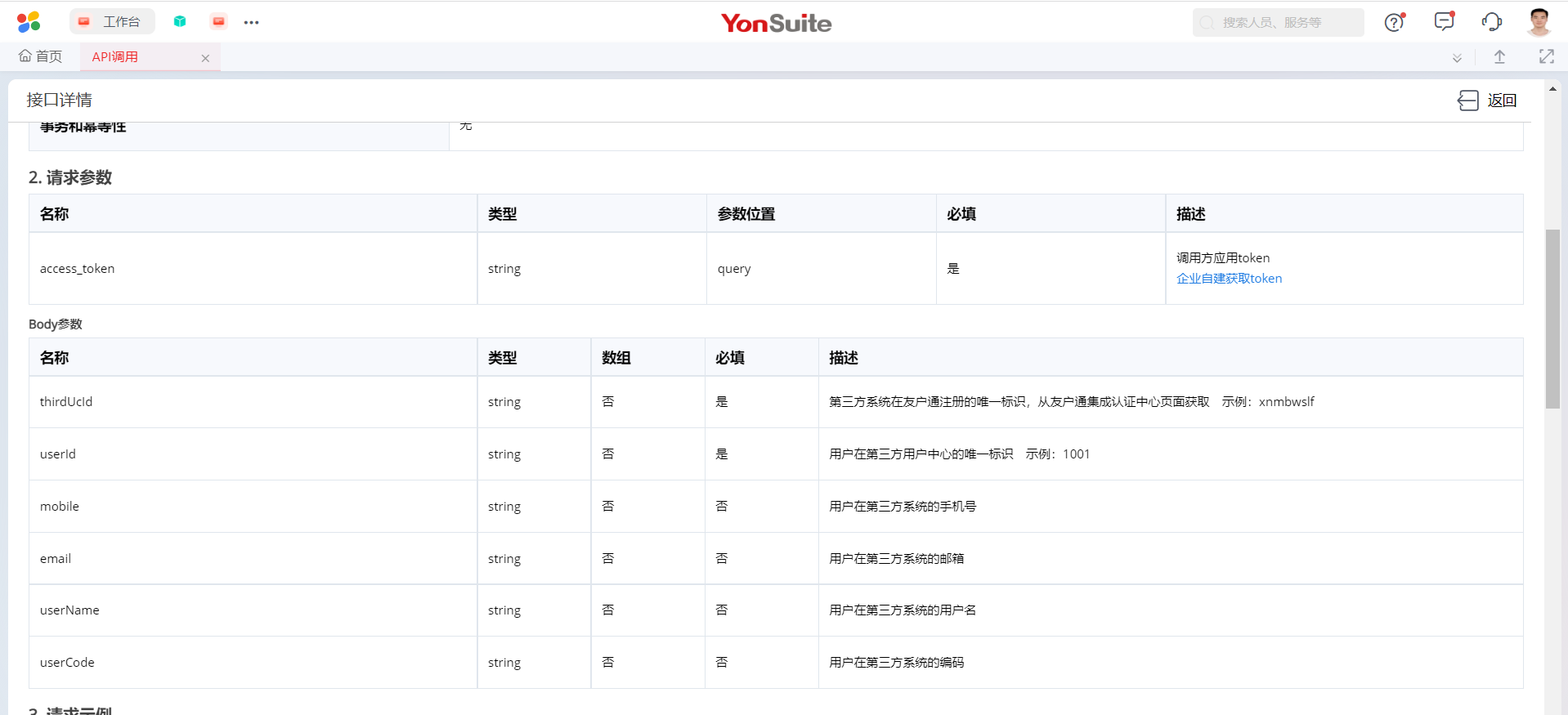Click the red app icon beside the cube
Viewport: 1568px width, 715px height.
tap(218, 22)
